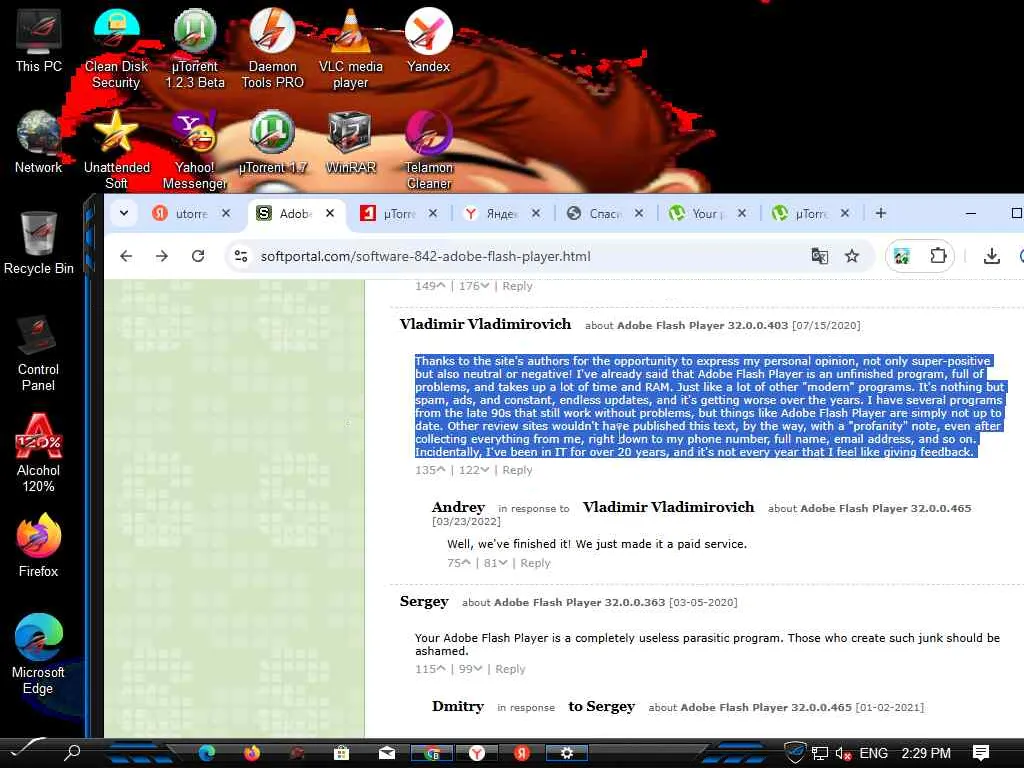Launch Microsoft Edge from the desktop
This screenshot has width=1024, height=768.
tap(38, 656)
